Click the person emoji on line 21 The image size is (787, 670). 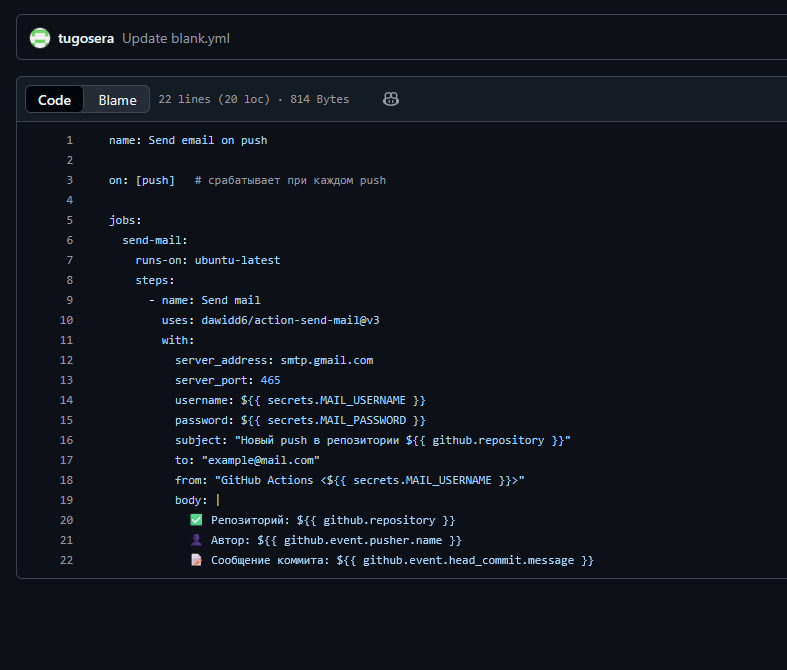pyautogui.click(x=196, y=540)
